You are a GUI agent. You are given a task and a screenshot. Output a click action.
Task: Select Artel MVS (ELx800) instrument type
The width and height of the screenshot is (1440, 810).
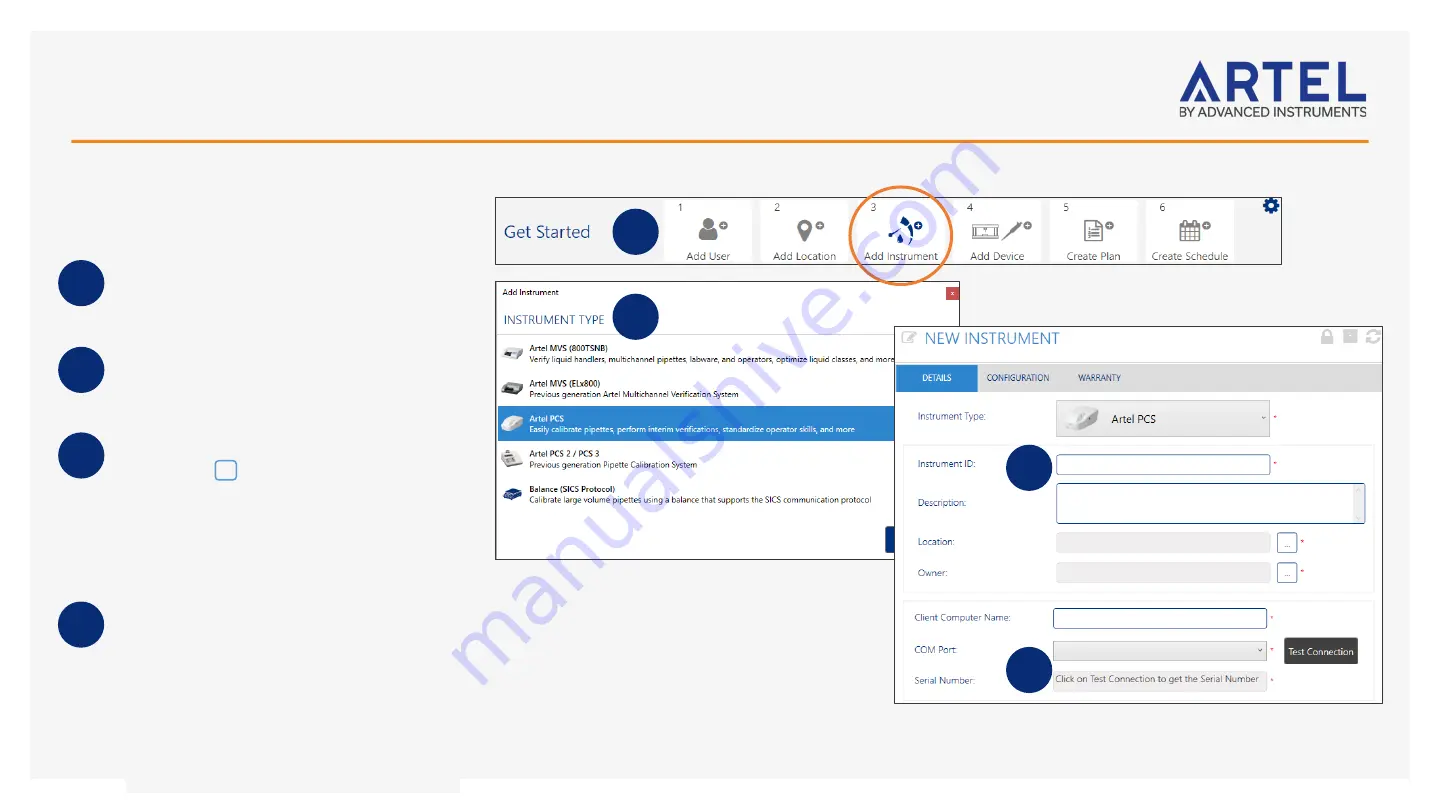pos(697,389)
